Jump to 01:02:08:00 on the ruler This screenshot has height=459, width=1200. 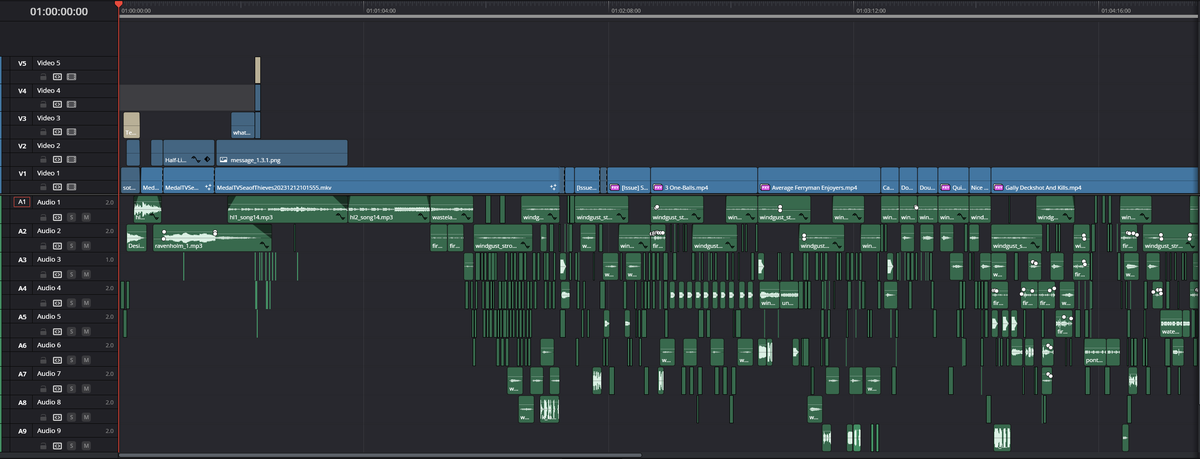click(x=626, y=10)
